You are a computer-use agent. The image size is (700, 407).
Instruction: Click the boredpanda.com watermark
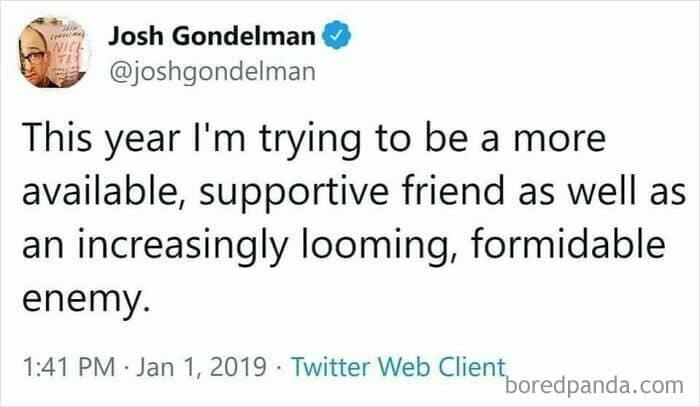[594, 385]
